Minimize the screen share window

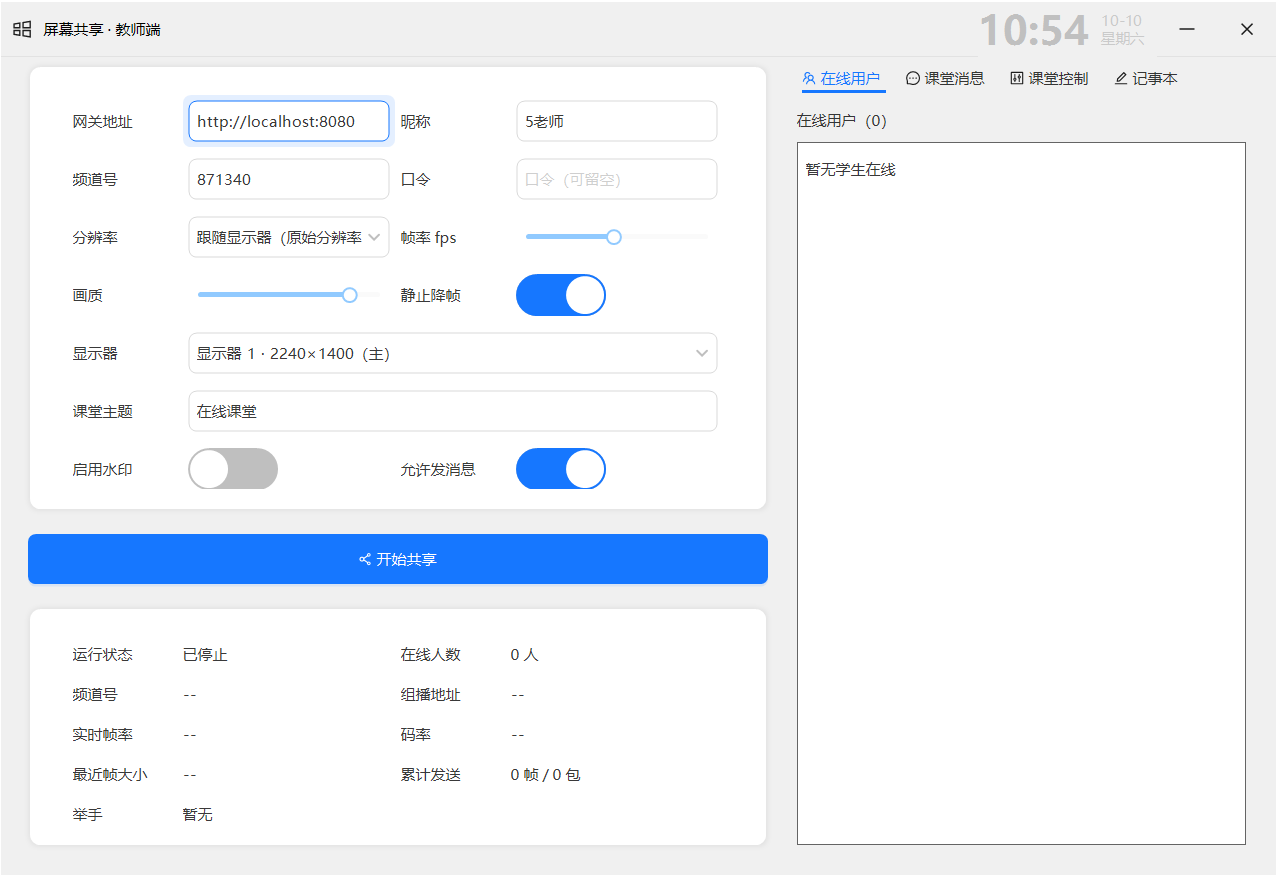coord(1187,29)
